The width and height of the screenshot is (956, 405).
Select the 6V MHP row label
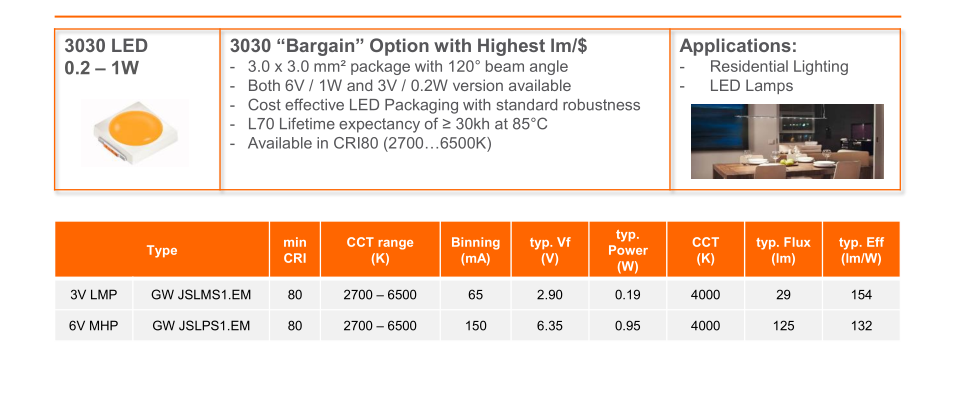(x=94, y=326)
